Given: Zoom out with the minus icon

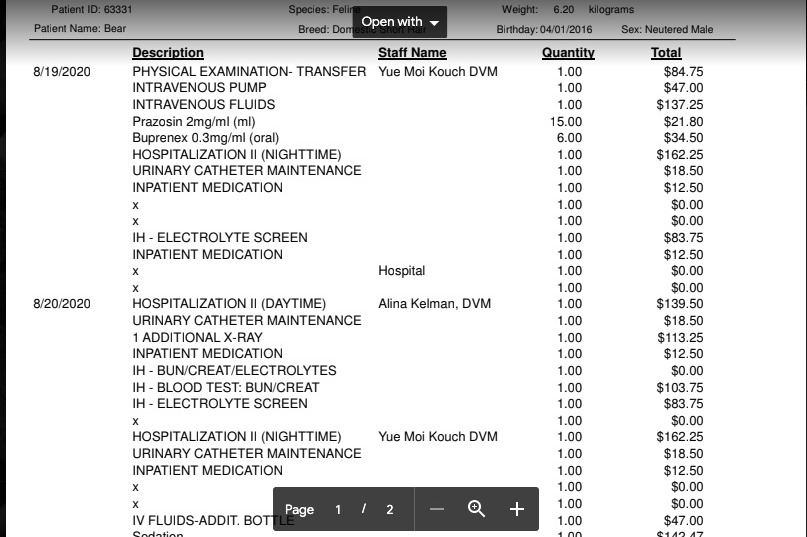Looking at the screenshot, I should [436, 509].
